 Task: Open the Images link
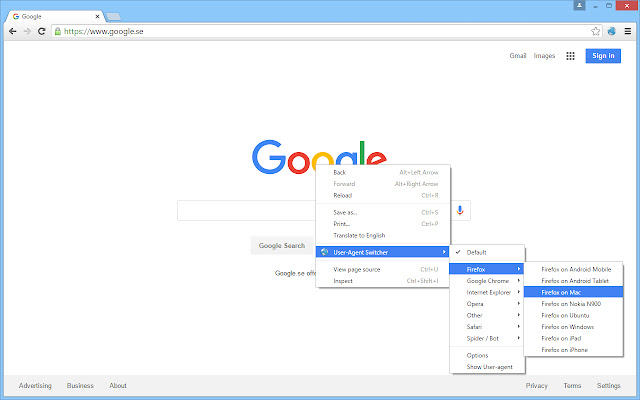pyautogui.click(x=544, y=56)
